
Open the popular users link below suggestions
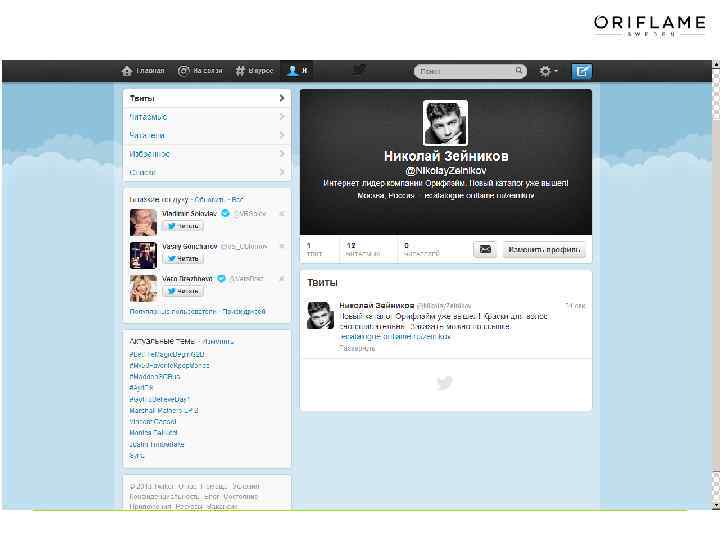[x=172, y=311]
